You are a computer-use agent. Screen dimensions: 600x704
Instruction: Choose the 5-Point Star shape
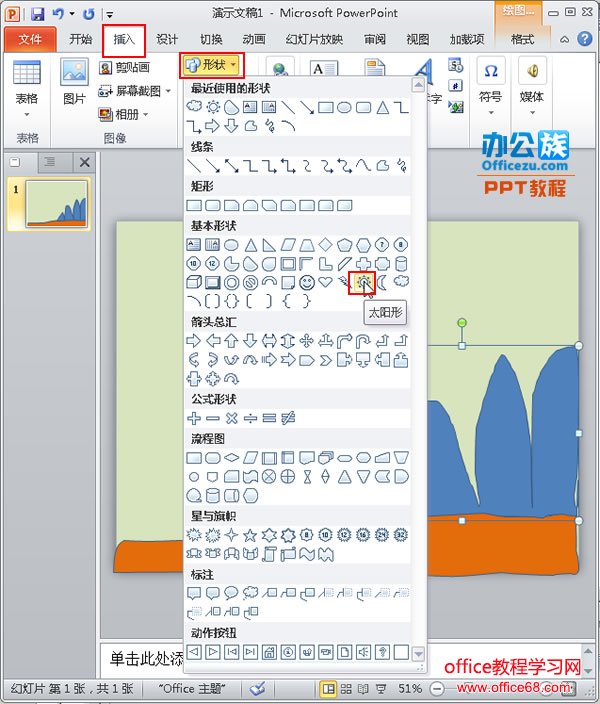pyautogui.click(x=250, y=535)
